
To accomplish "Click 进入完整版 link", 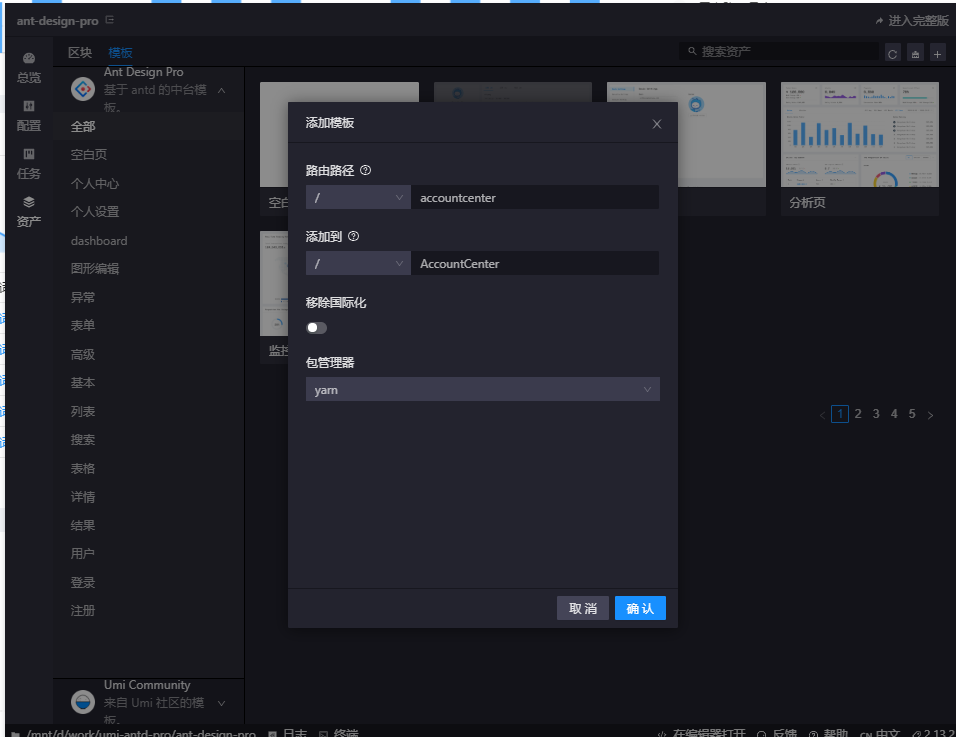I will tap(912, 21).
